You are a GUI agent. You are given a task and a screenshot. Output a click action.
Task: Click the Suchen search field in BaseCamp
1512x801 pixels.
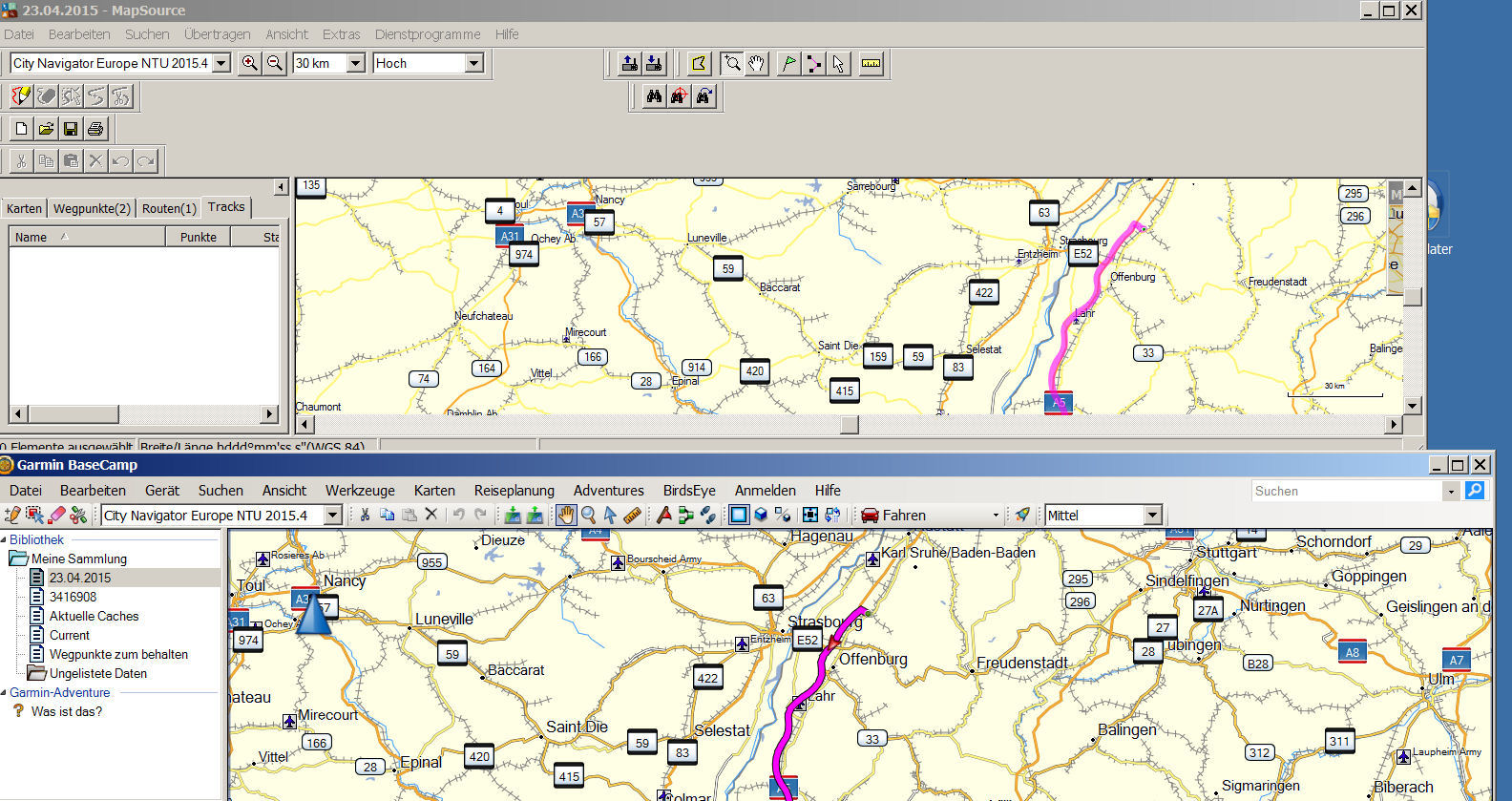point(1346,491)
